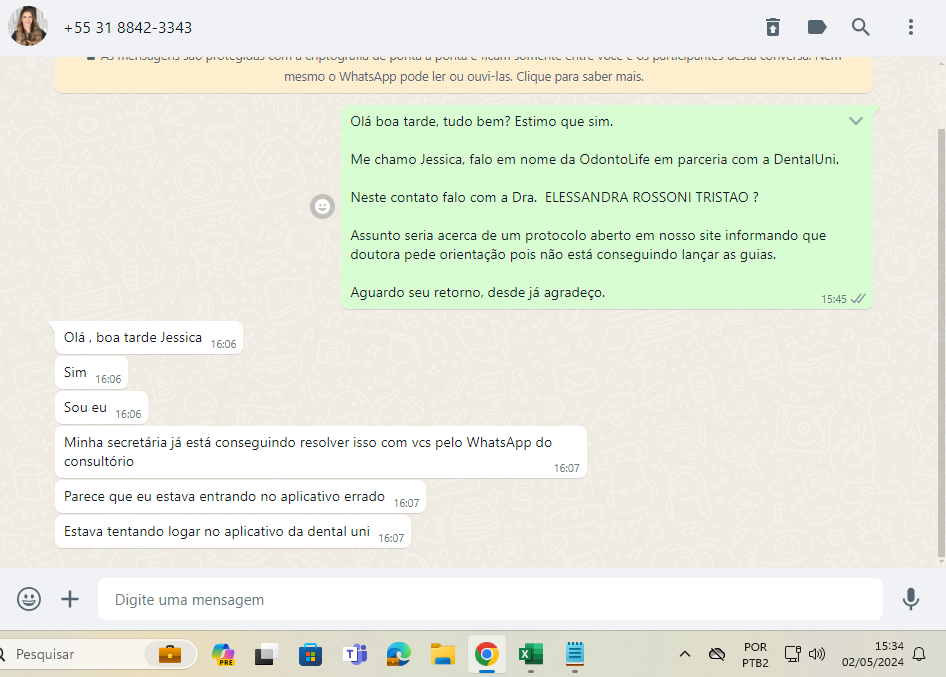Click the briefcase icon in the search box
This screenshot has height=677, width=946.
170,654
